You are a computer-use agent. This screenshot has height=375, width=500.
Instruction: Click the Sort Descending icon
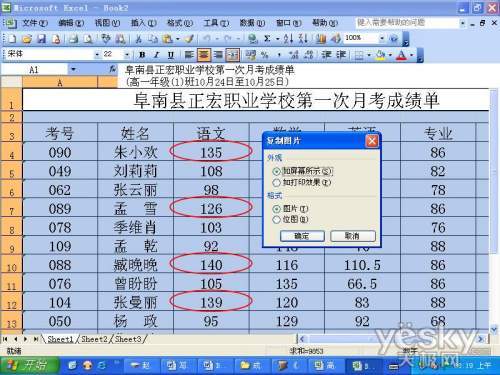point(303,39)
